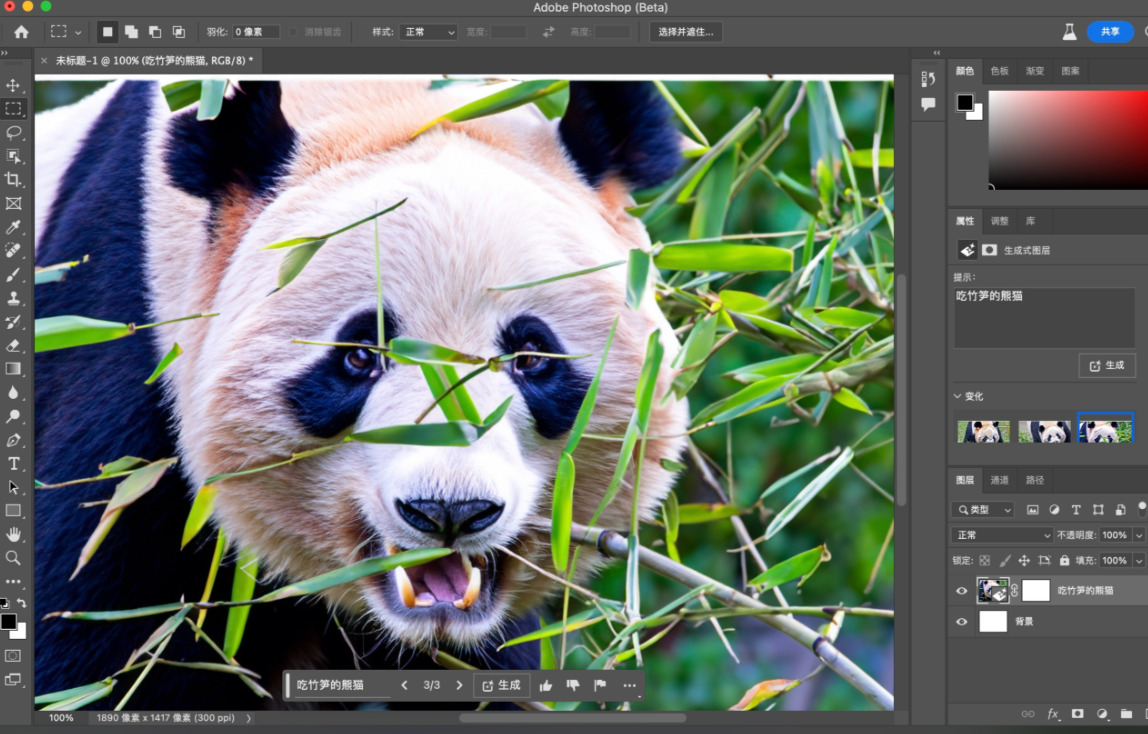Switch to the 通道 channels tab
The image size is (1148, 734).
click(x=999, y=480)
